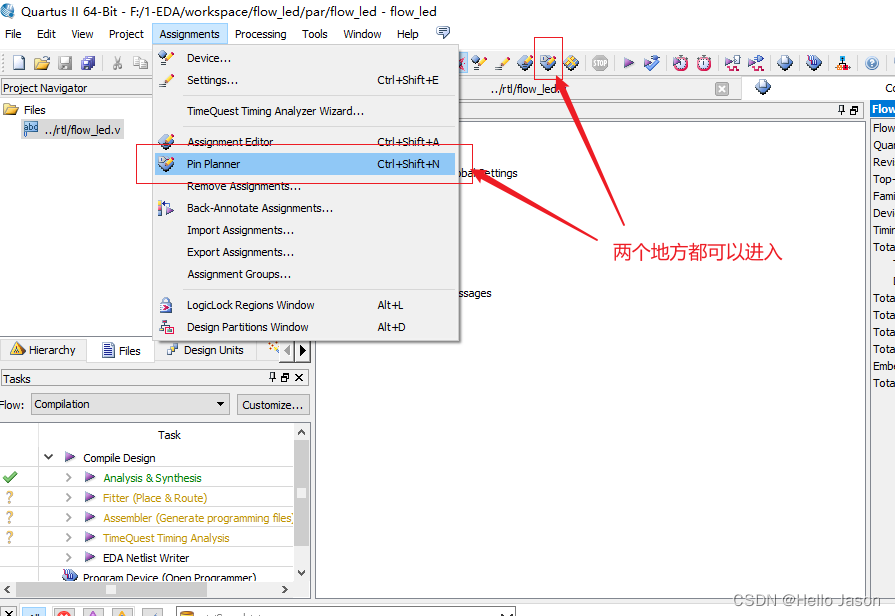Click the Save All toolbar icon

[x=88, y=63]
